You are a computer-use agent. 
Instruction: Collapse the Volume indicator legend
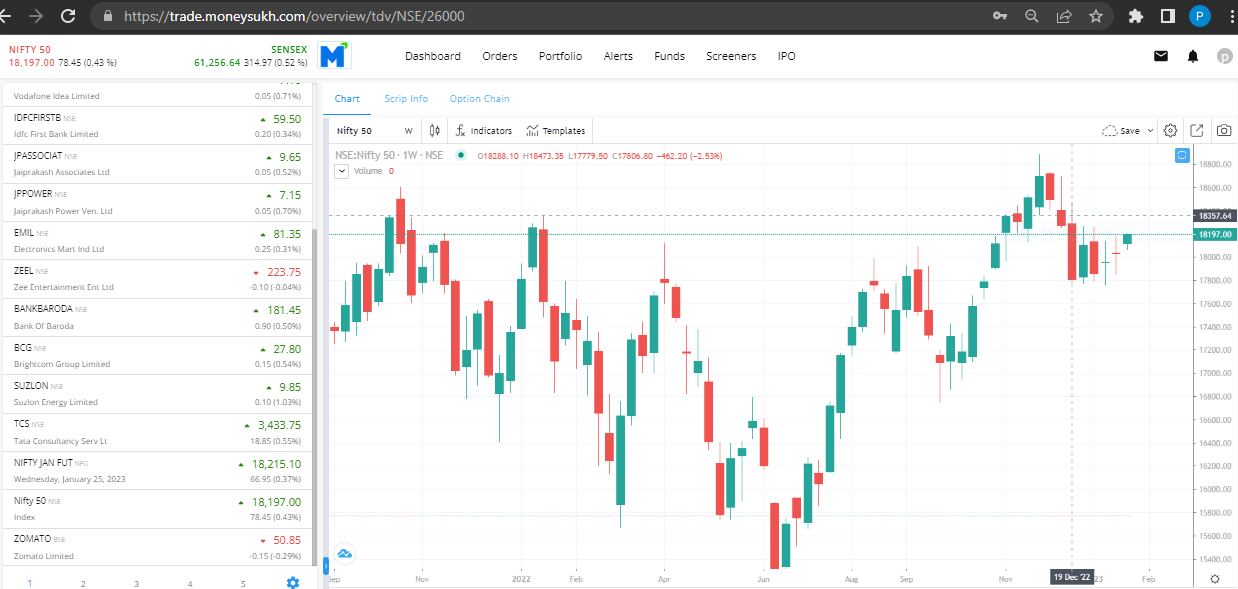(341, 171)
